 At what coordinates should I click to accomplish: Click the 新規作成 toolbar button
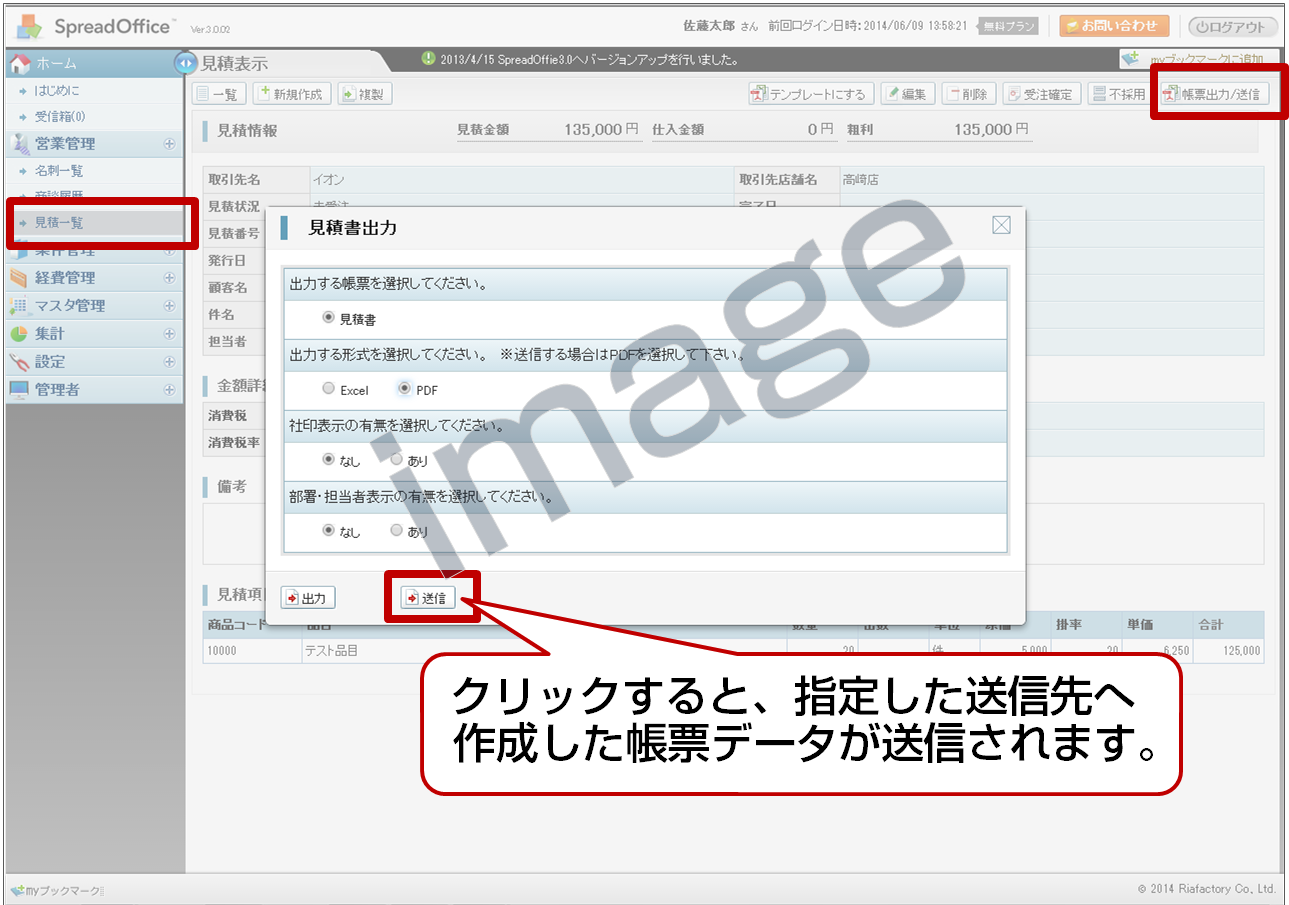292,94
